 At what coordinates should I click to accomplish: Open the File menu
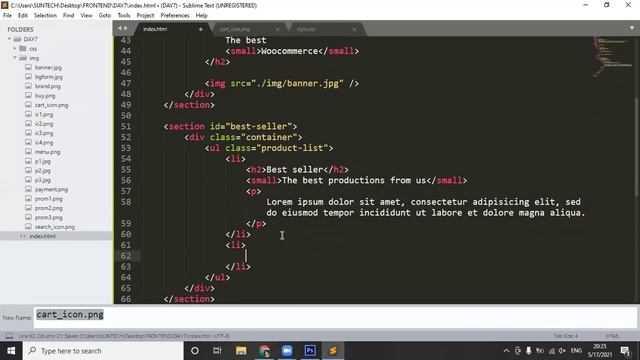(x=7, y=16)
